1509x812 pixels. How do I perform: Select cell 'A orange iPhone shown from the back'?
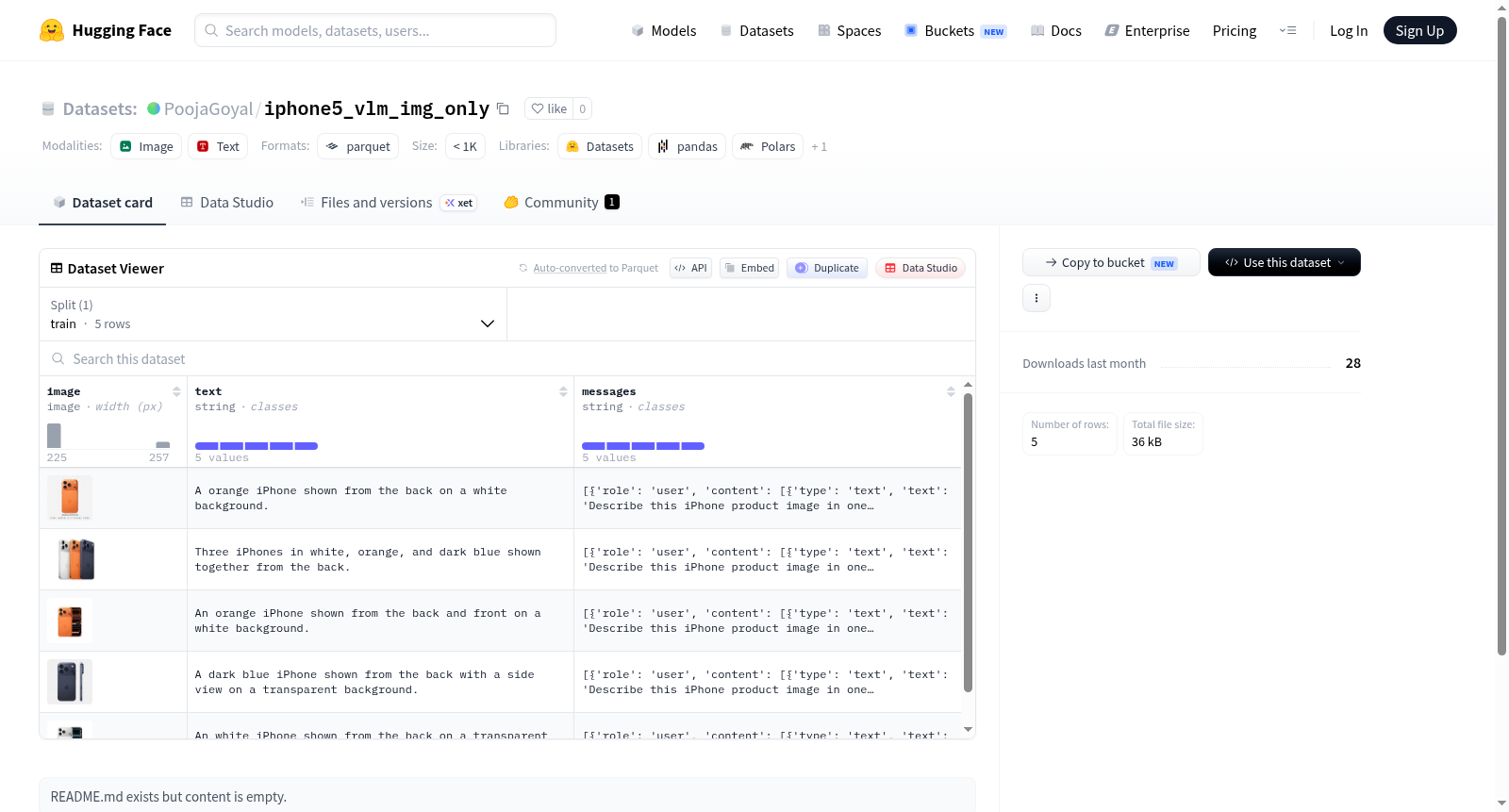click(x=380, y=498)
